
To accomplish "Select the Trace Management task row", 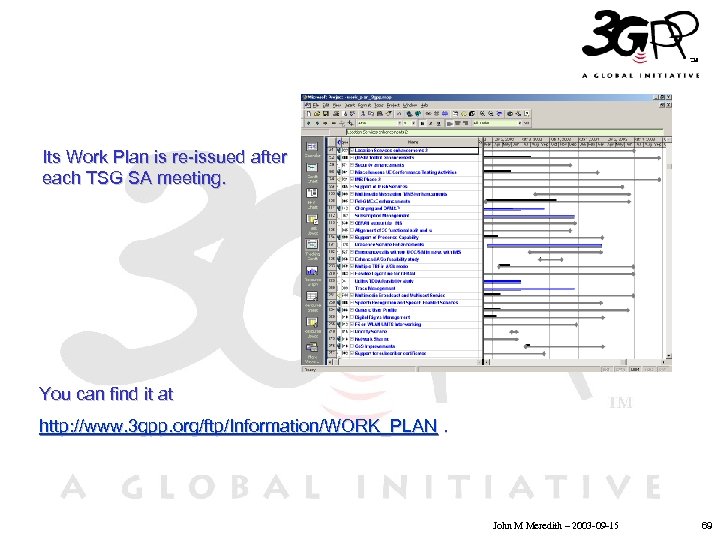I will tap(404, 288).
